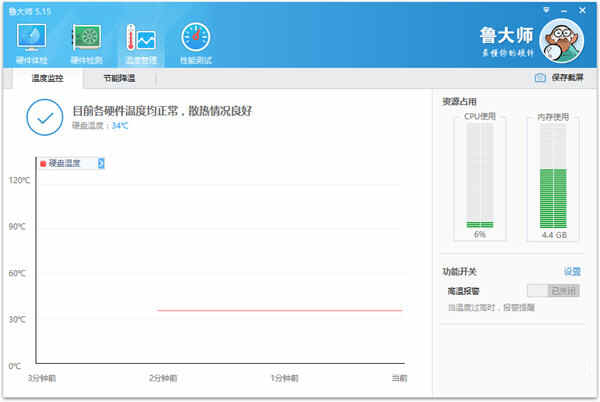Close the 鲁大师 window
This screenshot has width=600, height=402.
[x=582, y=10]
